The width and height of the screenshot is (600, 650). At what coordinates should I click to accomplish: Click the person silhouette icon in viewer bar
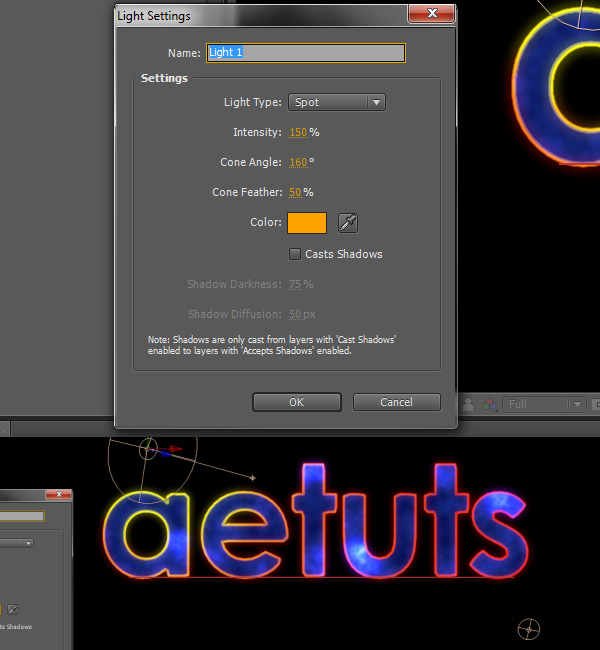[468, 404]
